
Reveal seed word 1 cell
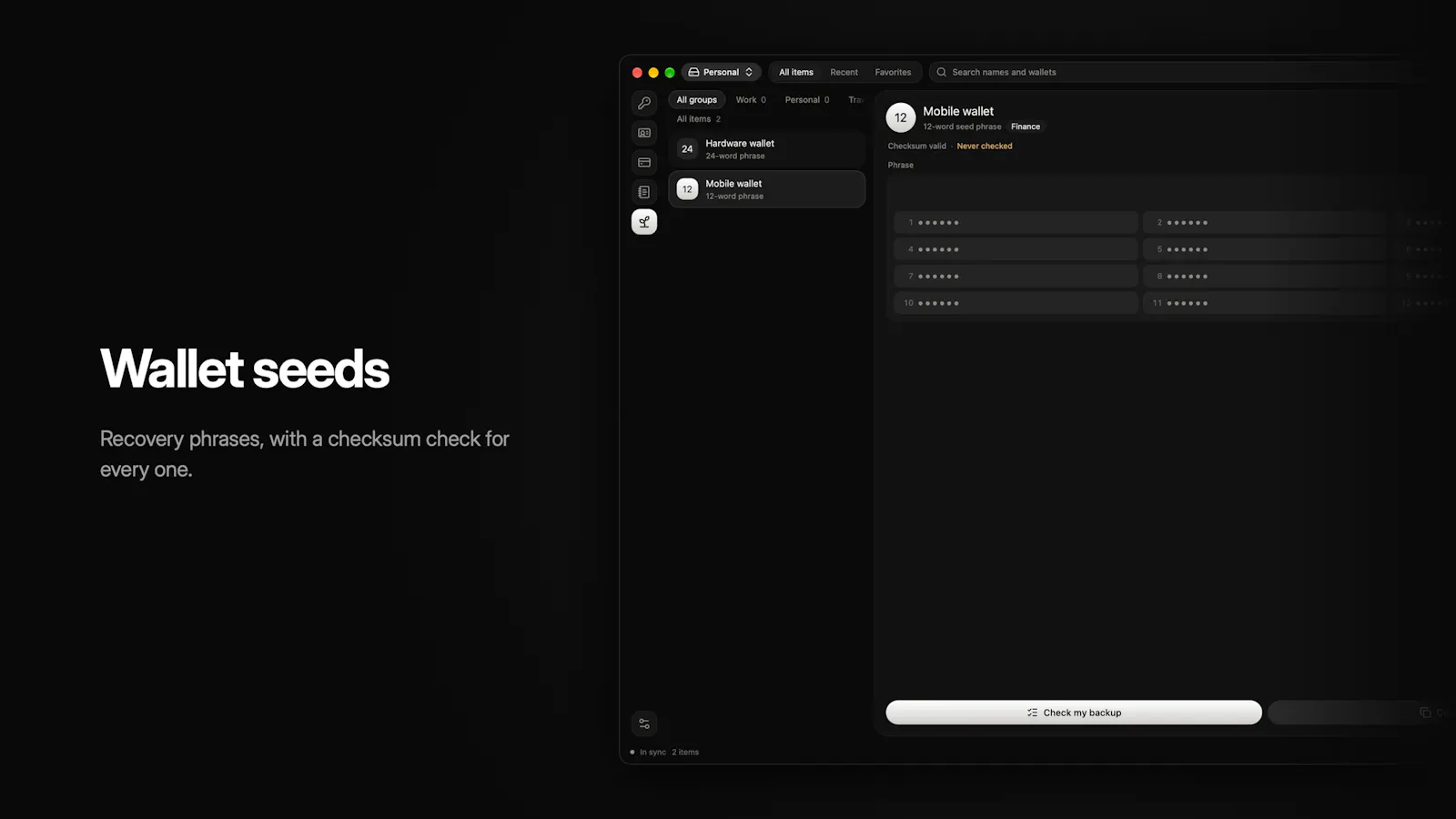point(1016,223)
